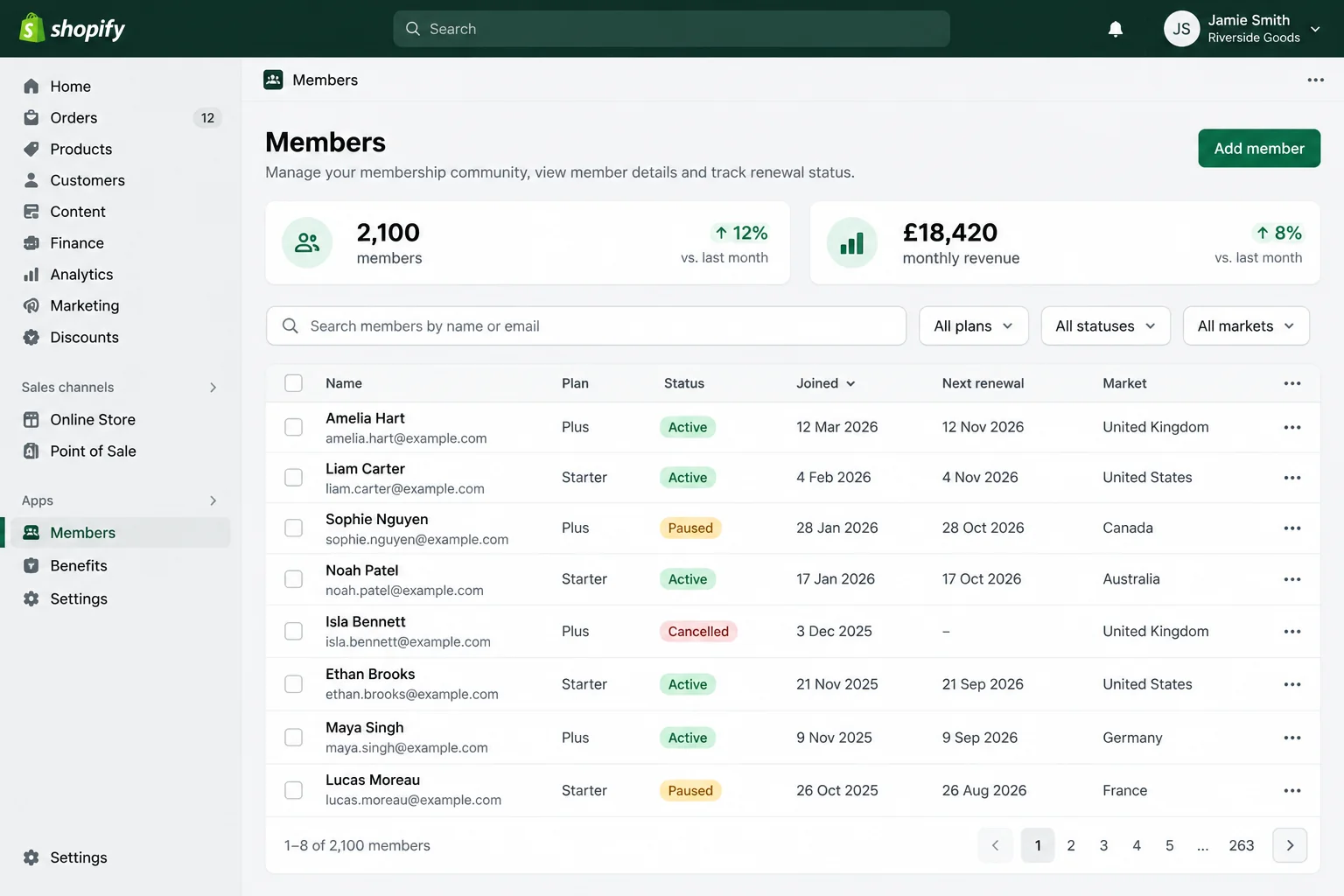The height and width of the screenshot is (896, 1344).
Task: Open the All markets filter
Action: coord(1246,325)
